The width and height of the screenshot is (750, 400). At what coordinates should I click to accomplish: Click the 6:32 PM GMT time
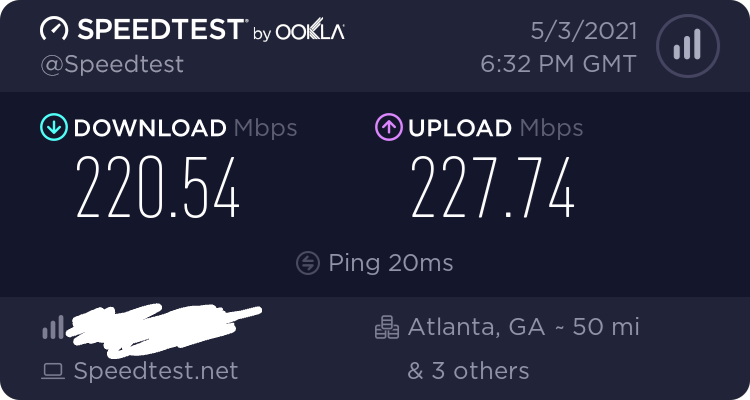559,64
